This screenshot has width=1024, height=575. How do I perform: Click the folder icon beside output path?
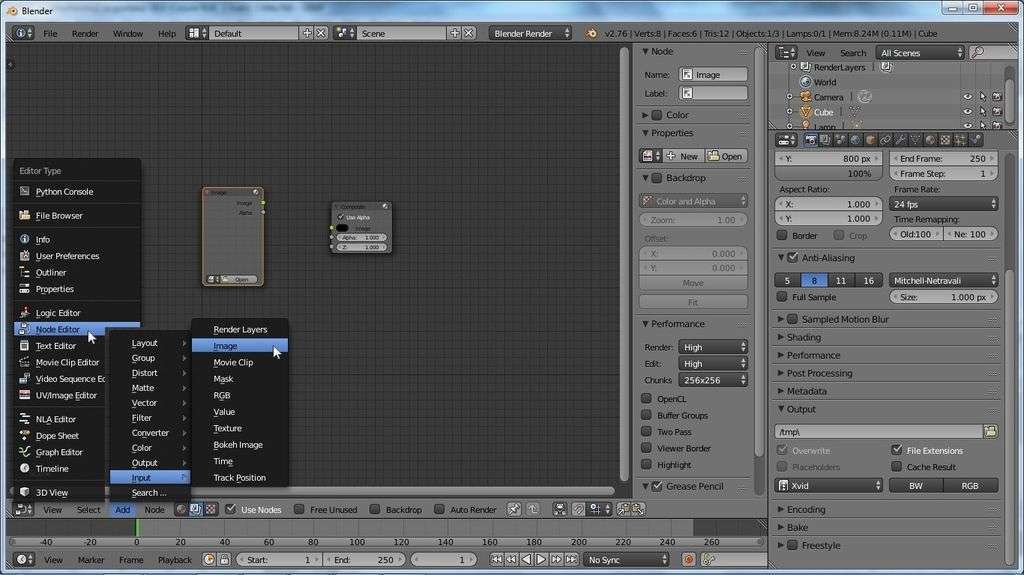[990, 431]
